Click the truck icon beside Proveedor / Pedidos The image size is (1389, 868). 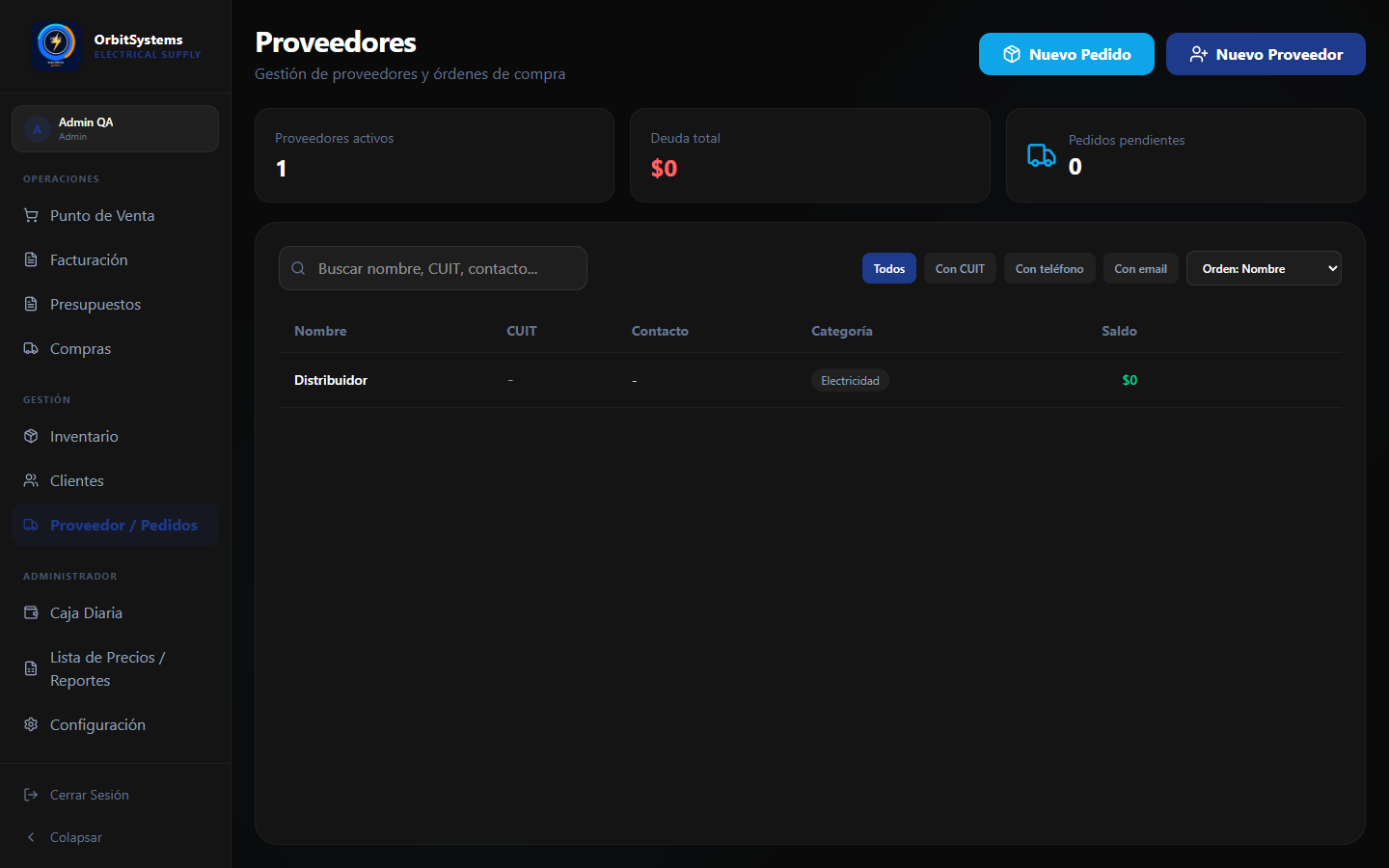click(x=31, y=525)
